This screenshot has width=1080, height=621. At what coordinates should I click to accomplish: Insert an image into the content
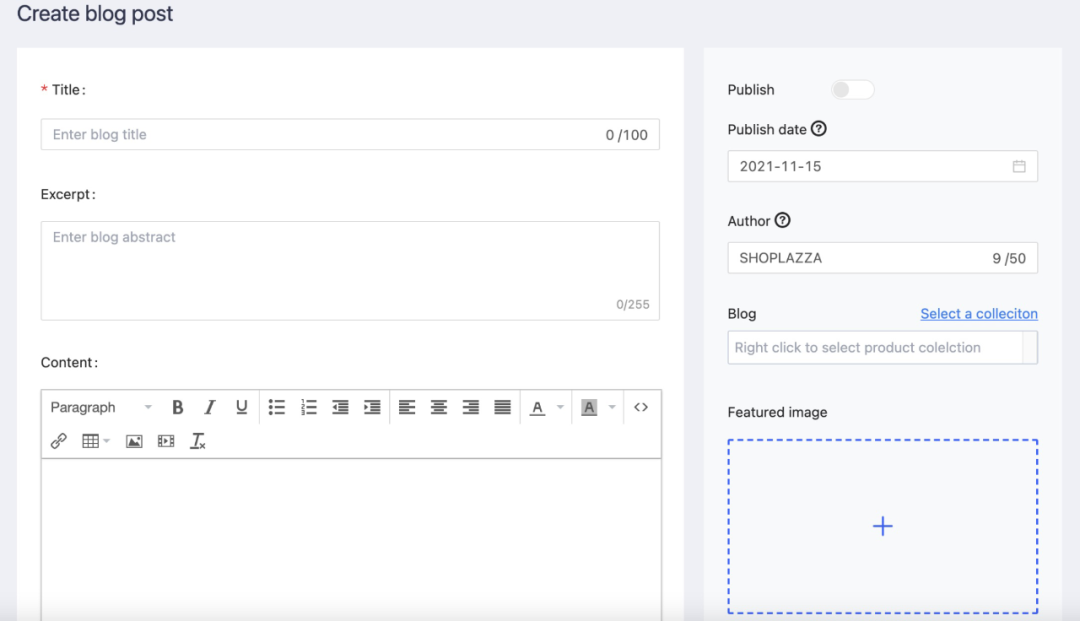(x=134, y=441)
